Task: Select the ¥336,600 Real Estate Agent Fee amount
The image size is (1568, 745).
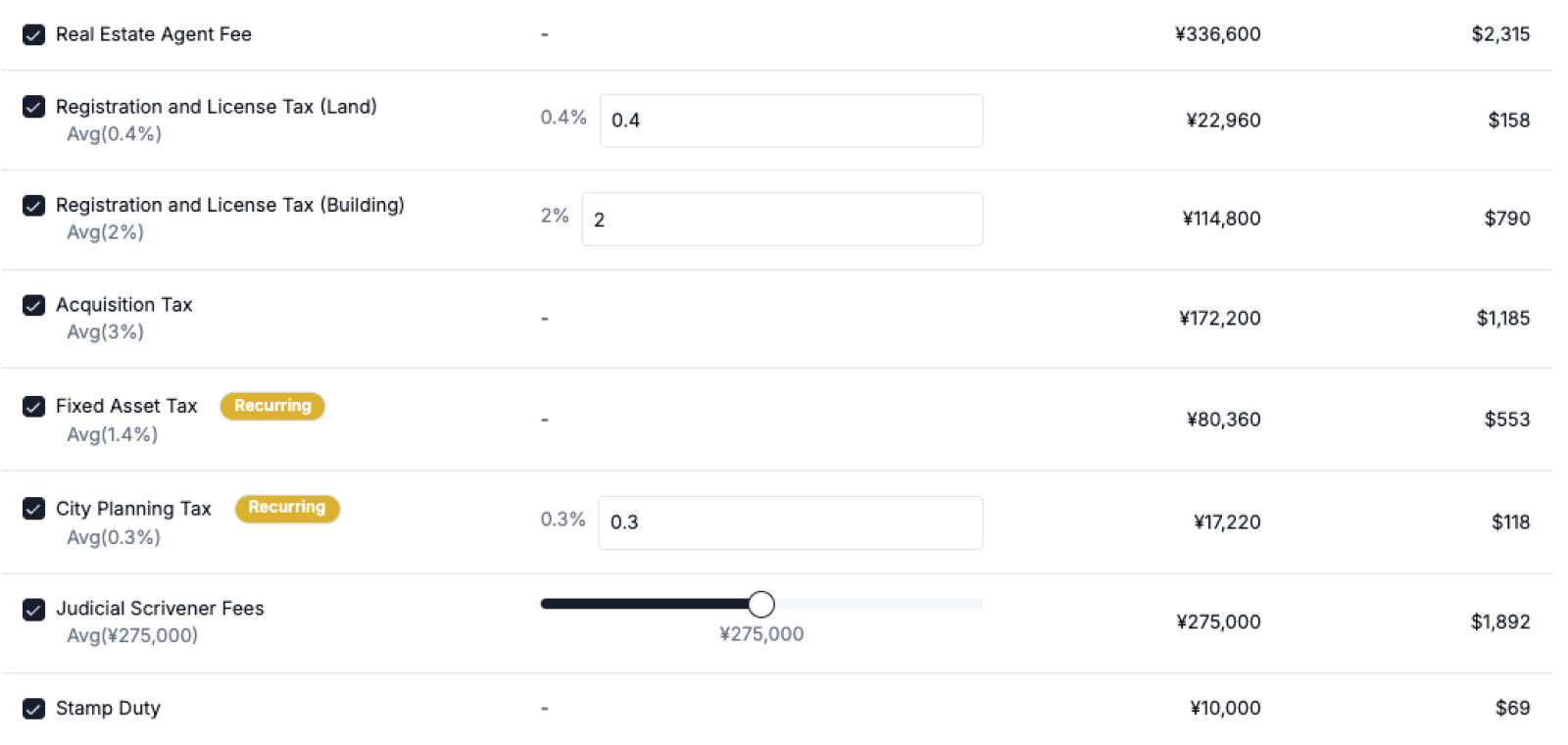Action: coord(1217,34)
